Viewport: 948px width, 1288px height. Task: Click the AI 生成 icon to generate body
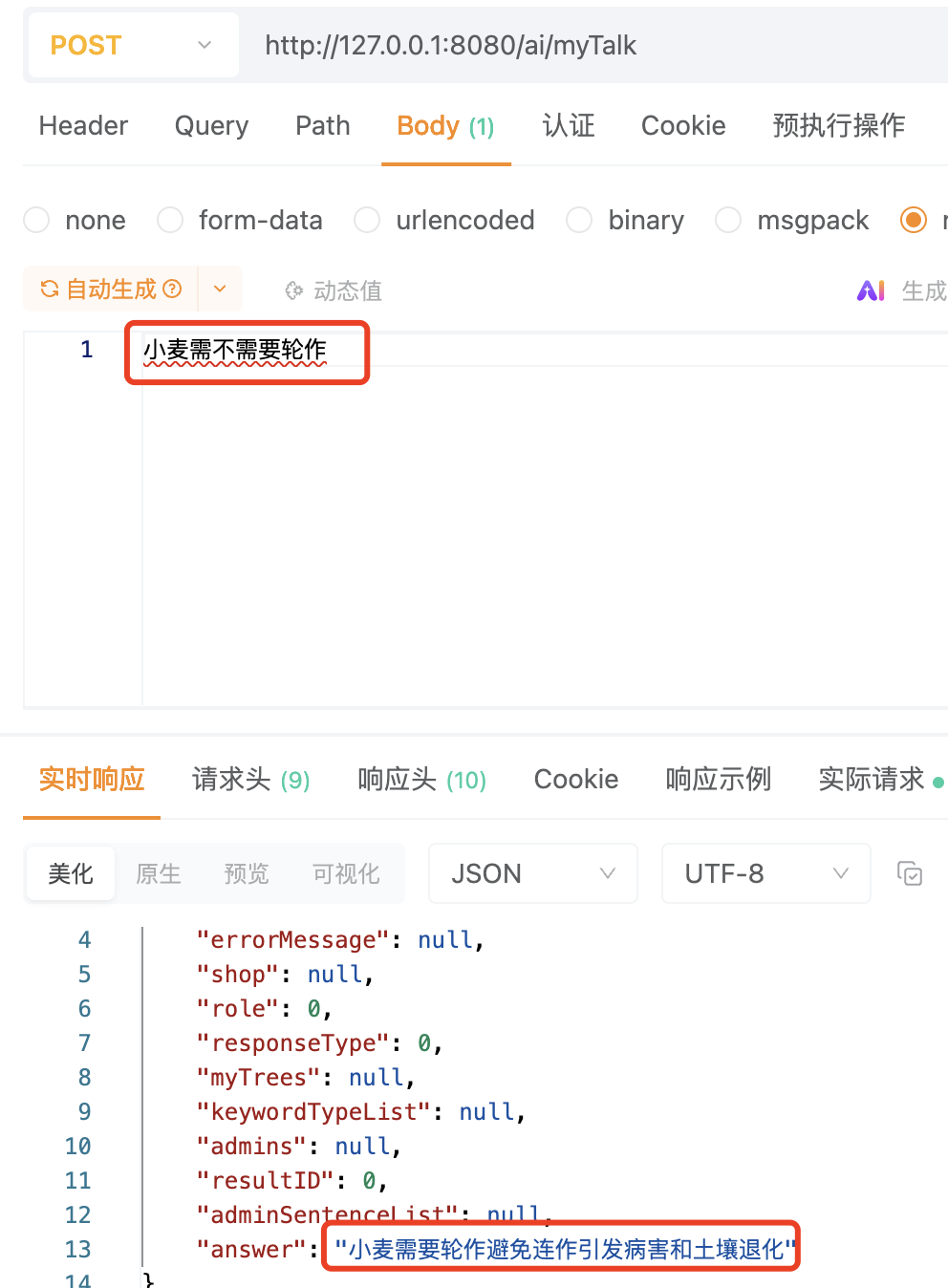871,290
